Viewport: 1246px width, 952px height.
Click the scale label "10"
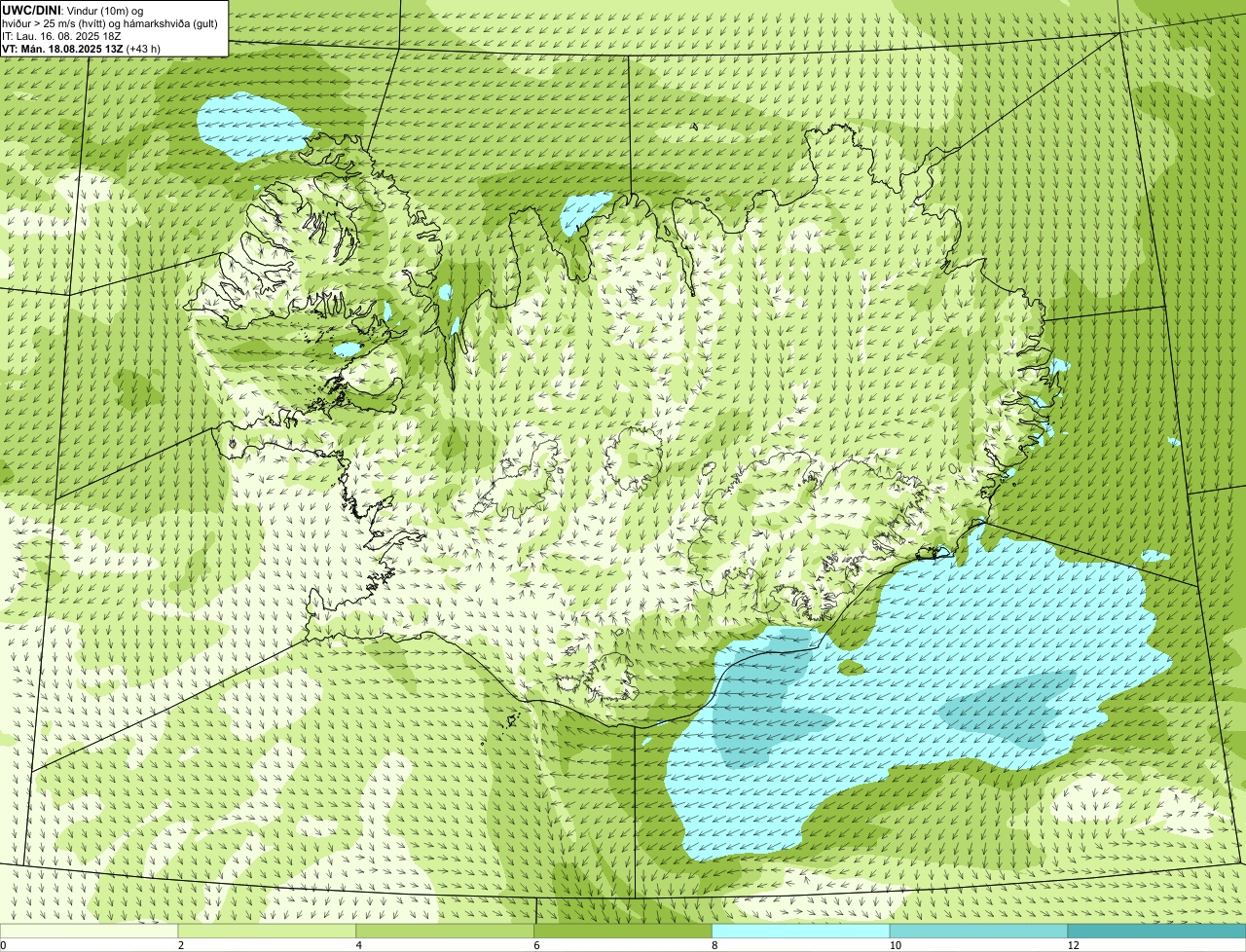896,945
